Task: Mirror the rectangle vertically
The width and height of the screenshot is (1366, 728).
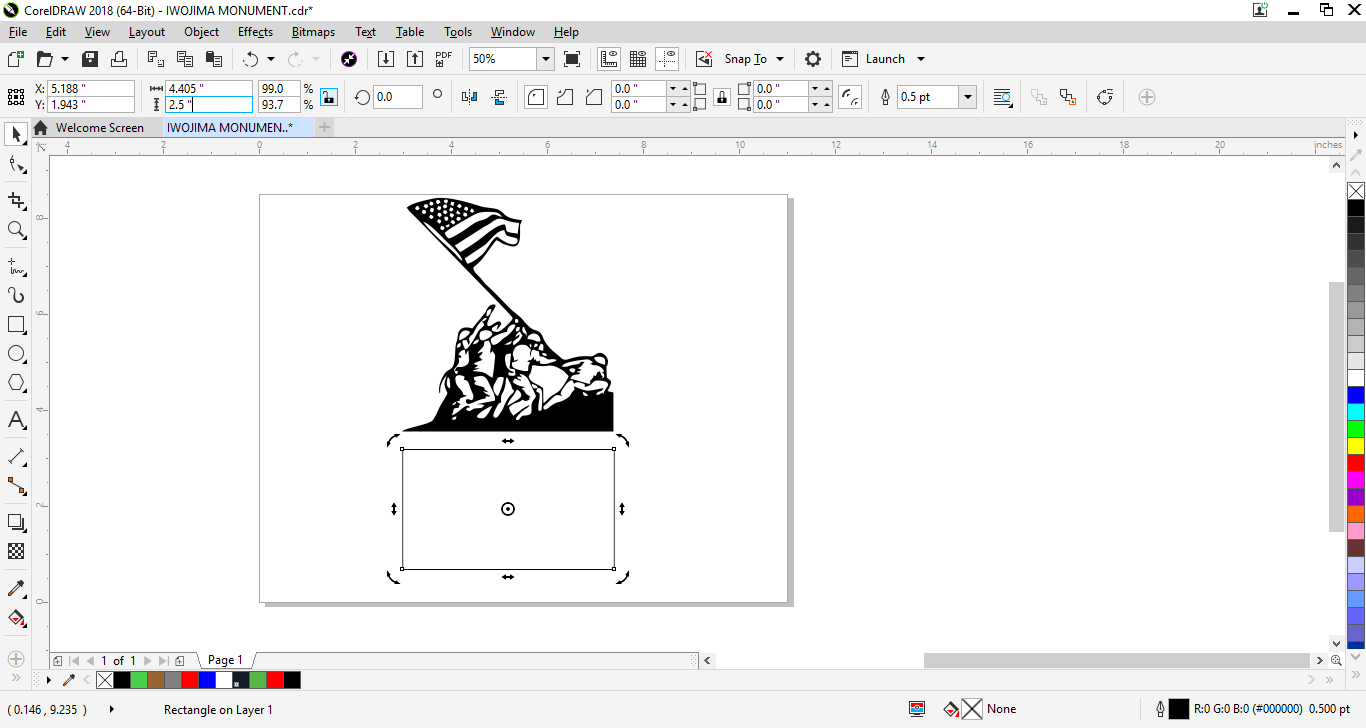Action: click(500, 97)
